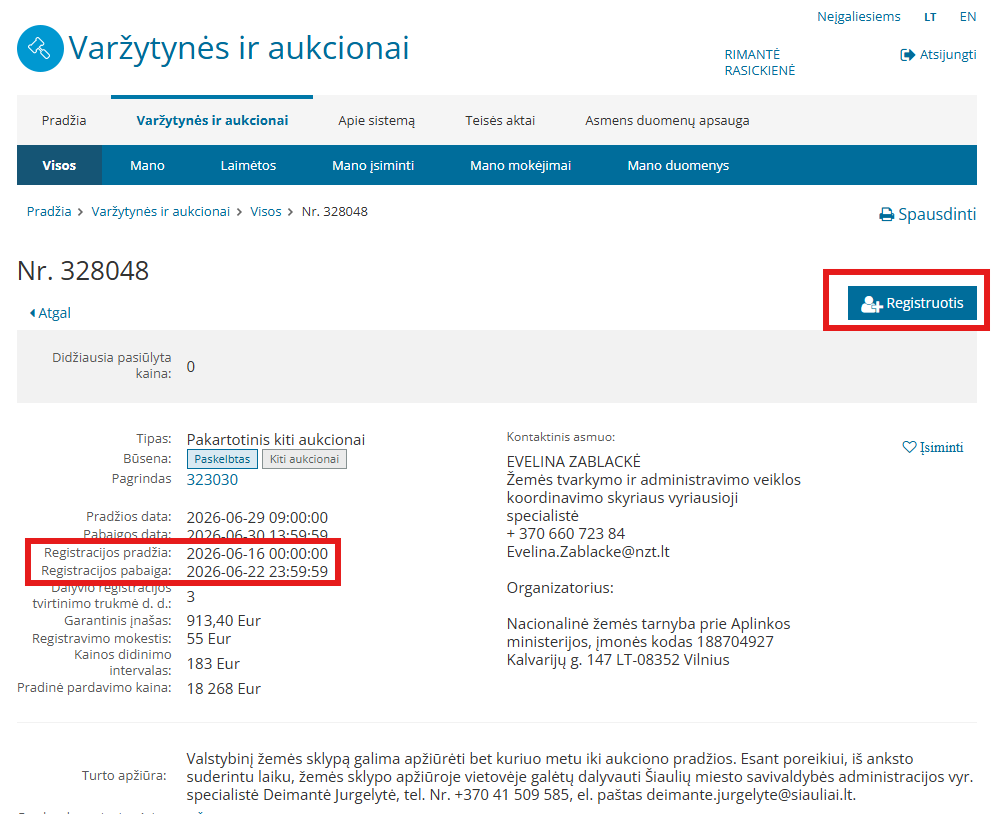1003x814 pixels.
Task: Open the Teisės aktai menu item
Action: [x=500, y=120]
